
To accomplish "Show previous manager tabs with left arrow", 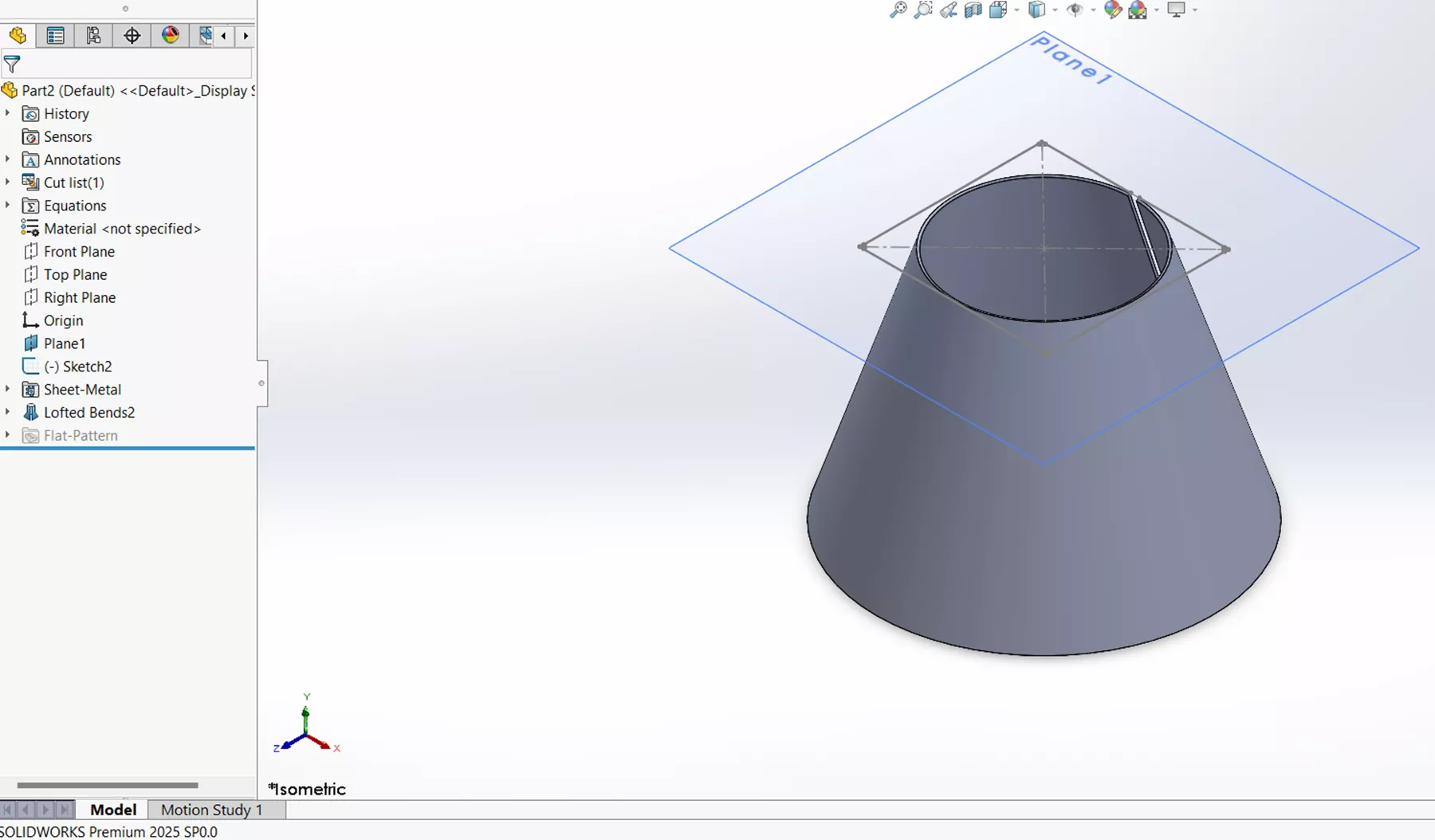I will (224, 35).
